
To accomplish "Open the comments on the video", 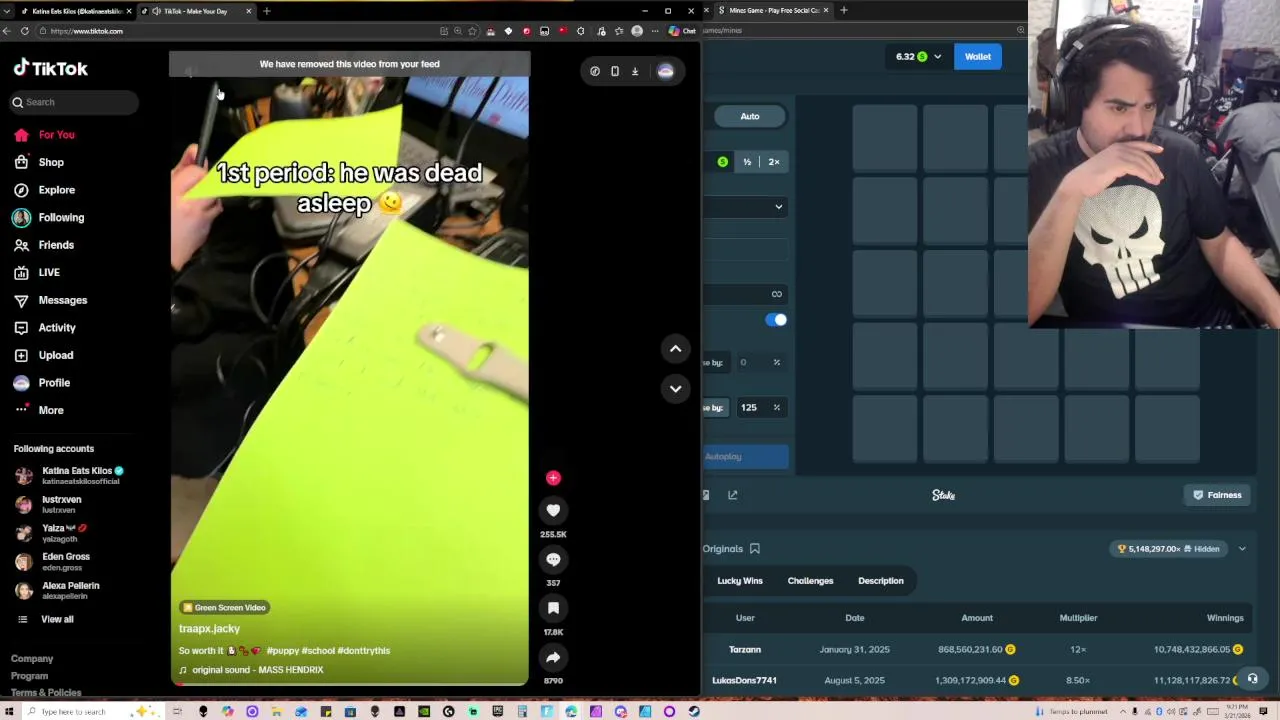I will click(x=553, y=560).
